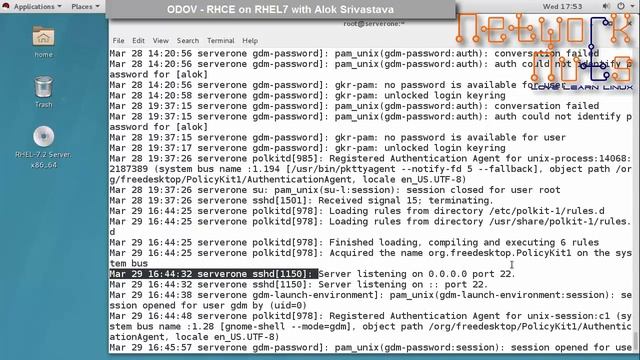The height and width of the screenshot is (360, 640).
Task: Open the terminal Edit menu
Action: pyautogui.click(x=138, y=40)
